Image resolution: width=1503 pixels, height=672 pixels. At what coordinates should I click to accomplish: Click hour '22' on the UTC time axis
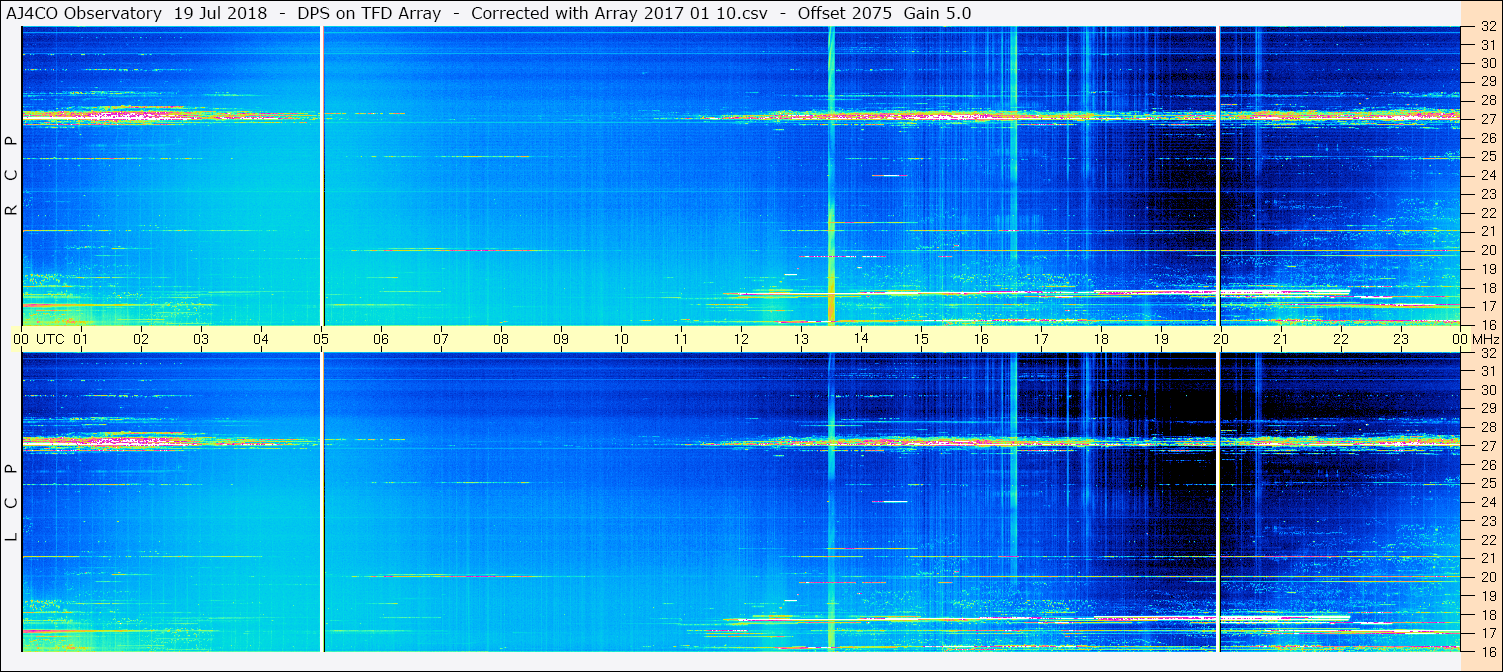point(1341,339)
